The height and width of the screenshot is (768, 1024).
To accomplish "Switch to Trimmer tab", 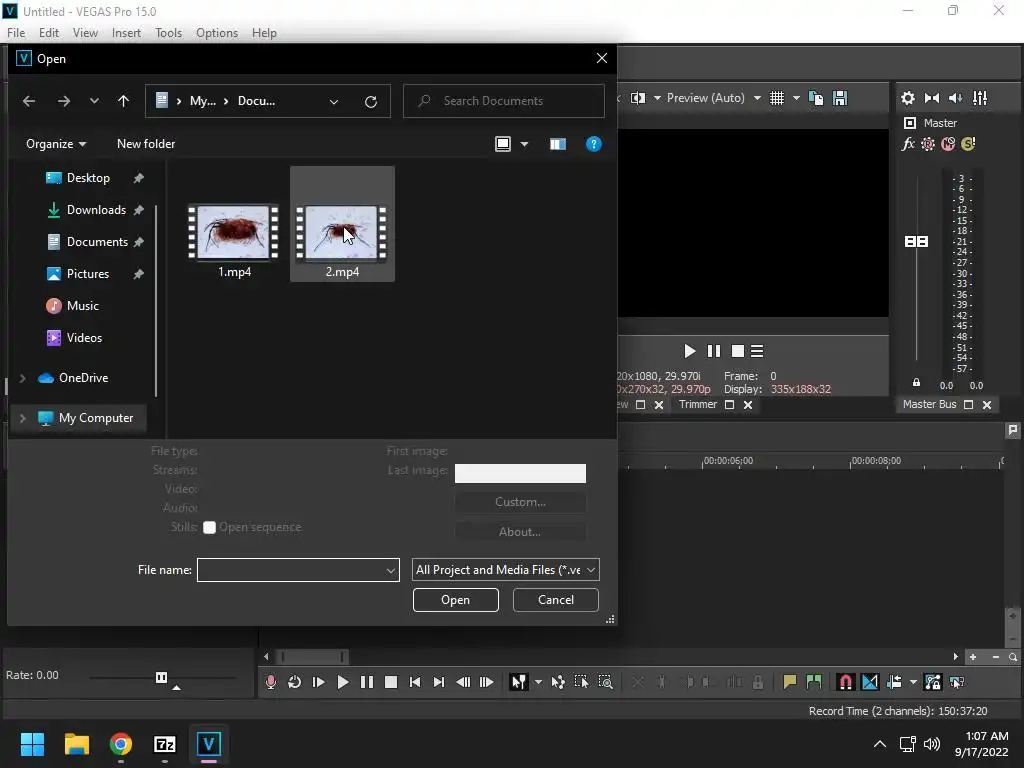I will [x=697, y=404].
